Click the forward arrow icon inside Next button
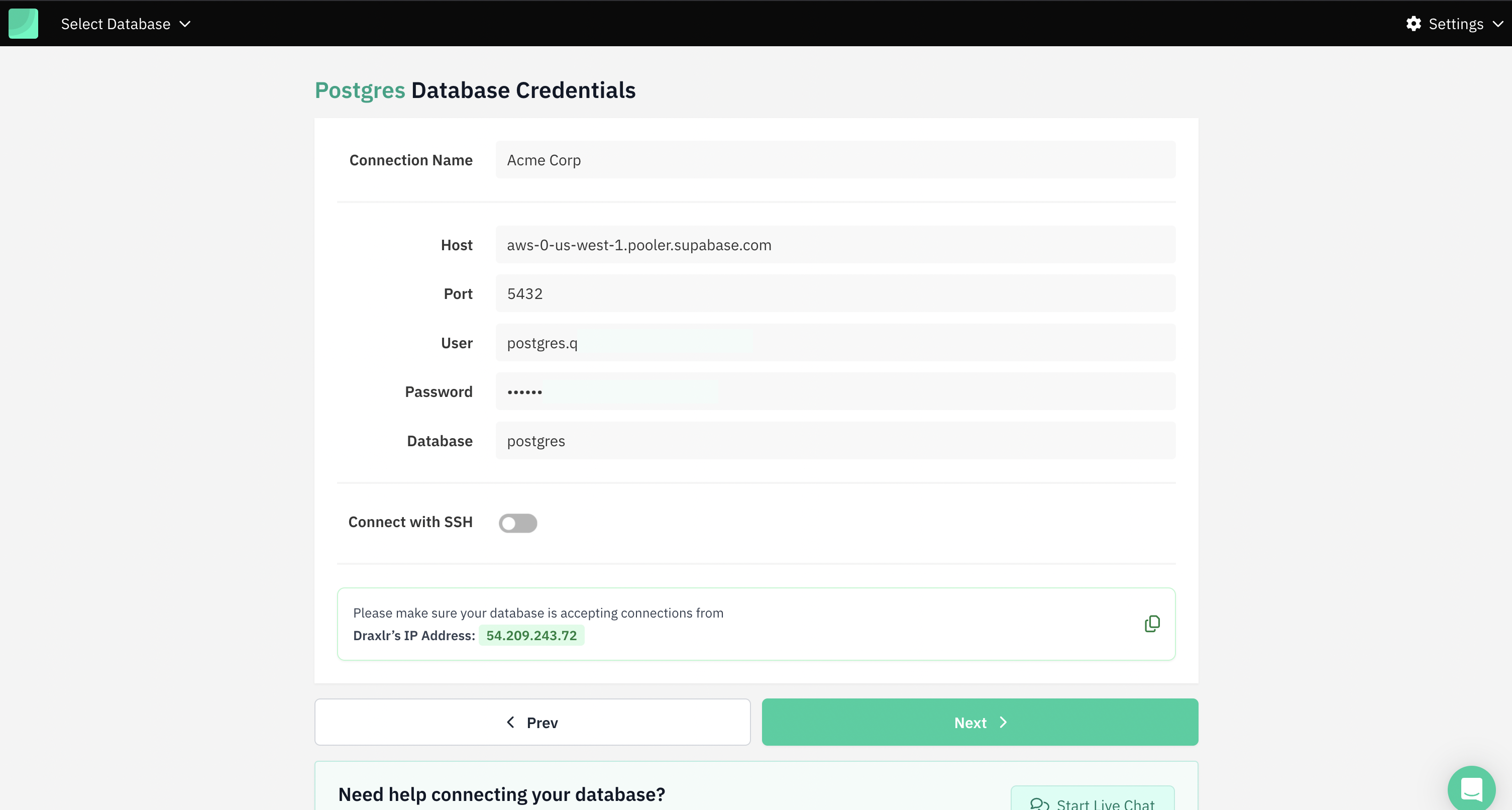The width and height of the screenshot is (1512, 810). click(1003, 722)
